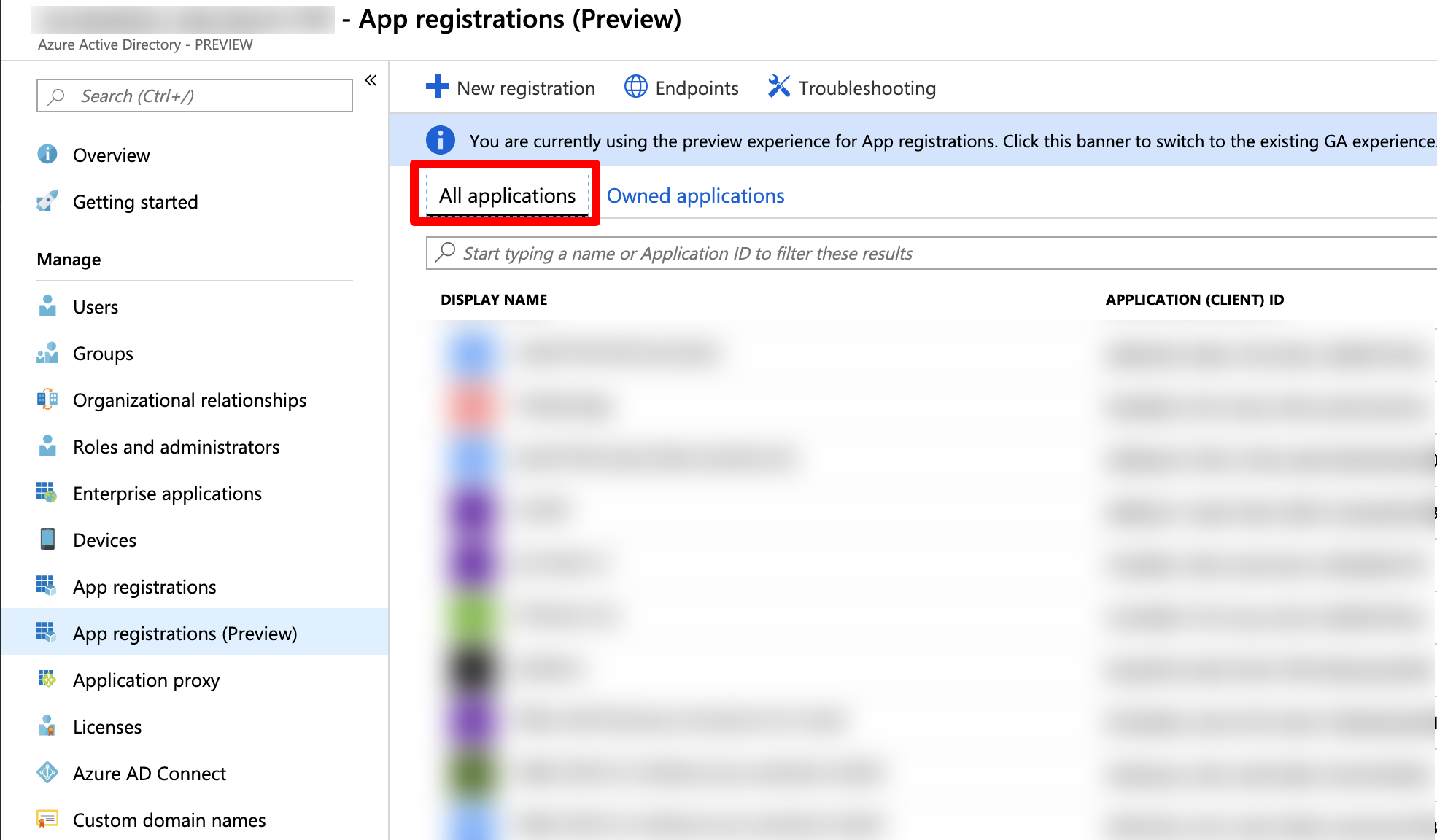Click the Azure AD Connect icon
1437x840 pixels.
point(47,773)
